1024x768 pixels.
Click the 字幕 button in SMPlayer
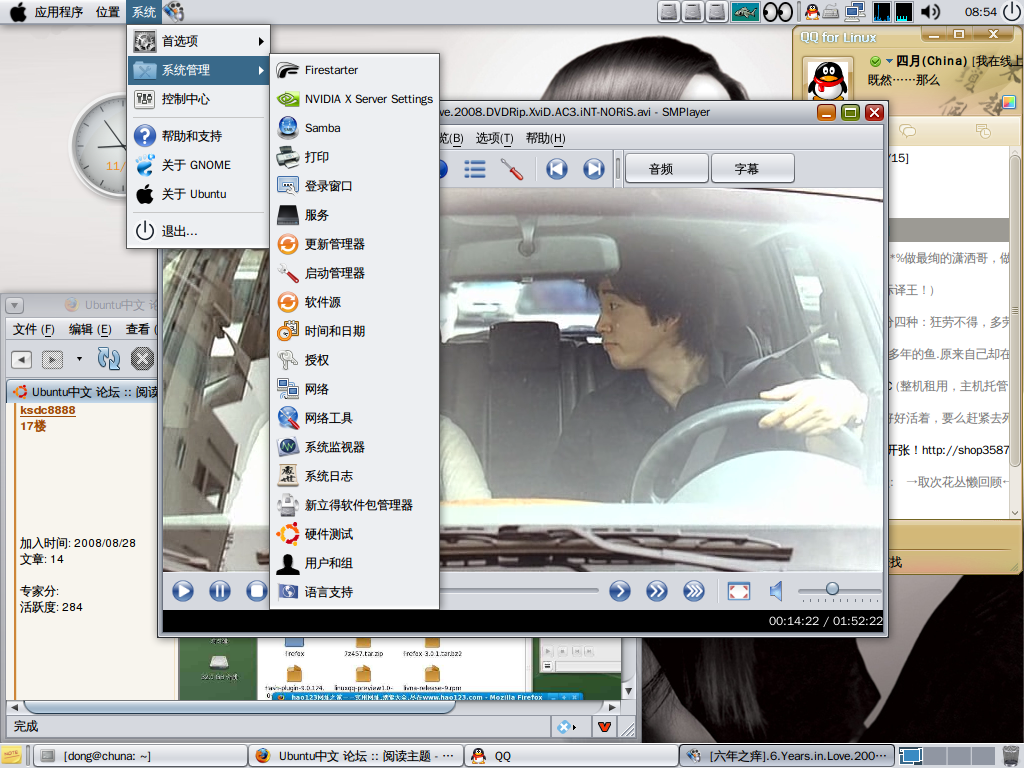tap(752, 169)
